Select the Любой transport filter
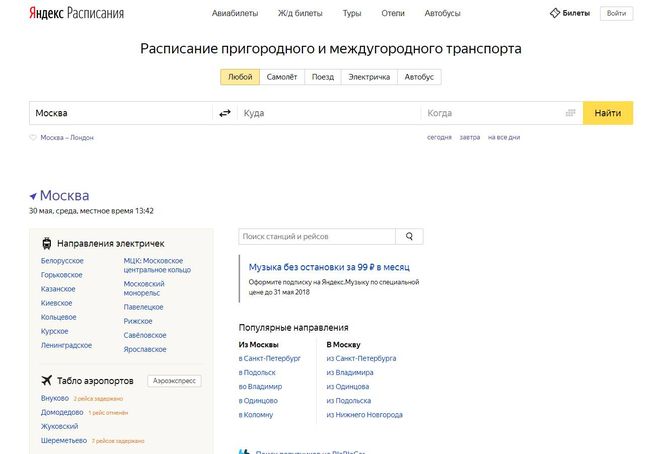The height and width of the screenshot is (454, 670). click(x=240, y=77)
